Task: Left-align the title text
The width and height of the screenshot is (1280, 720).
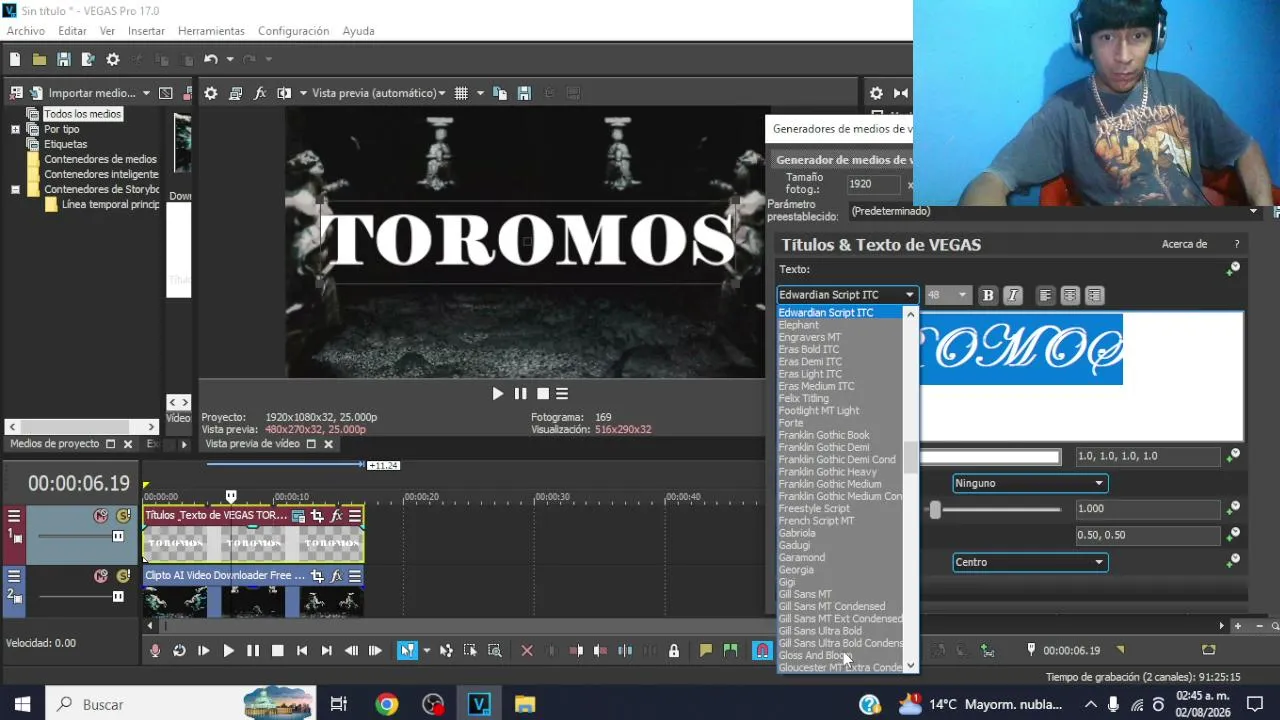Action: (1045, 295)
